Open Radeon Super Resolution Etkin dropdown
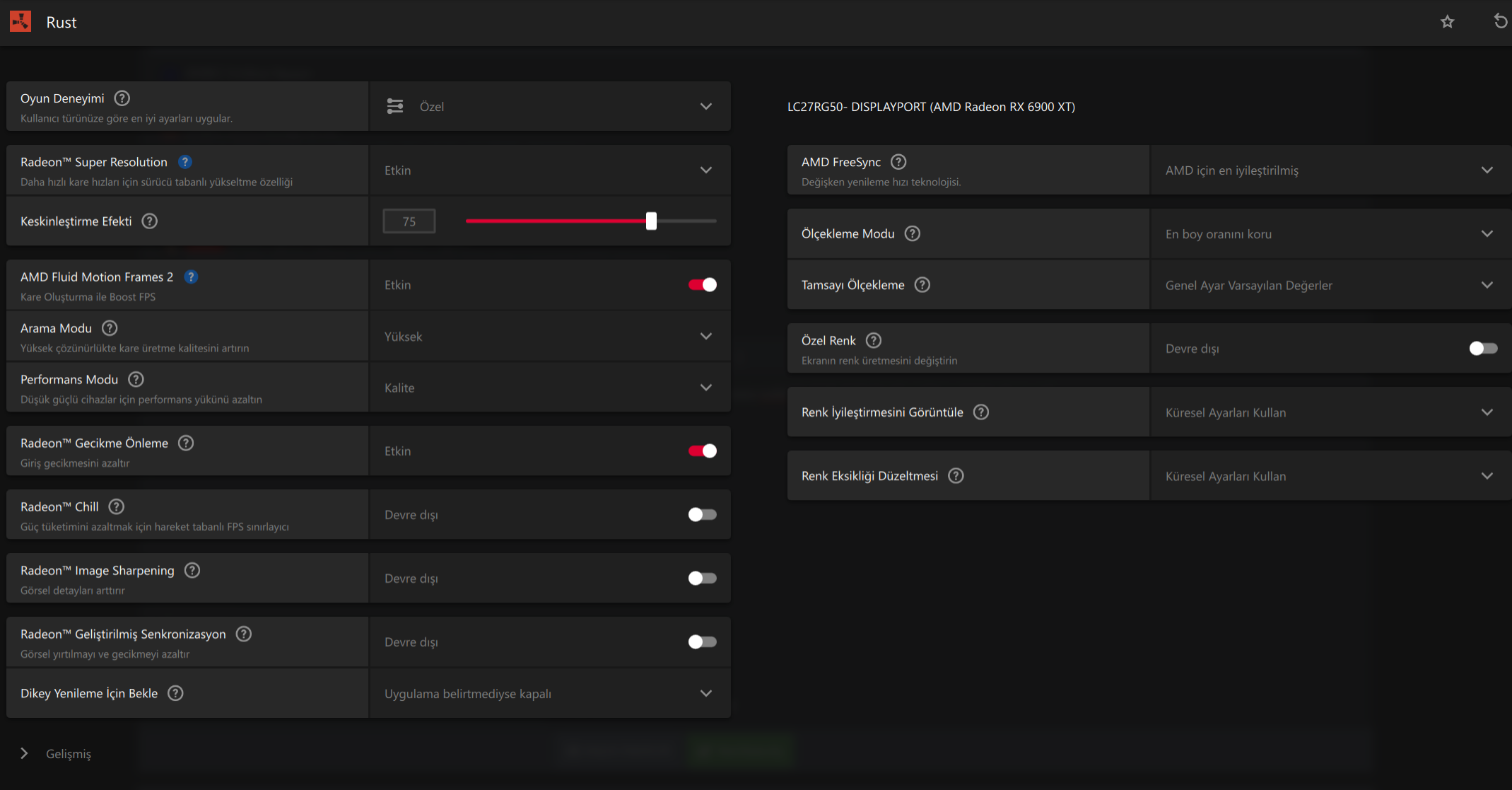This screenshot has height=790, width=1512. (x=550, y=170)
